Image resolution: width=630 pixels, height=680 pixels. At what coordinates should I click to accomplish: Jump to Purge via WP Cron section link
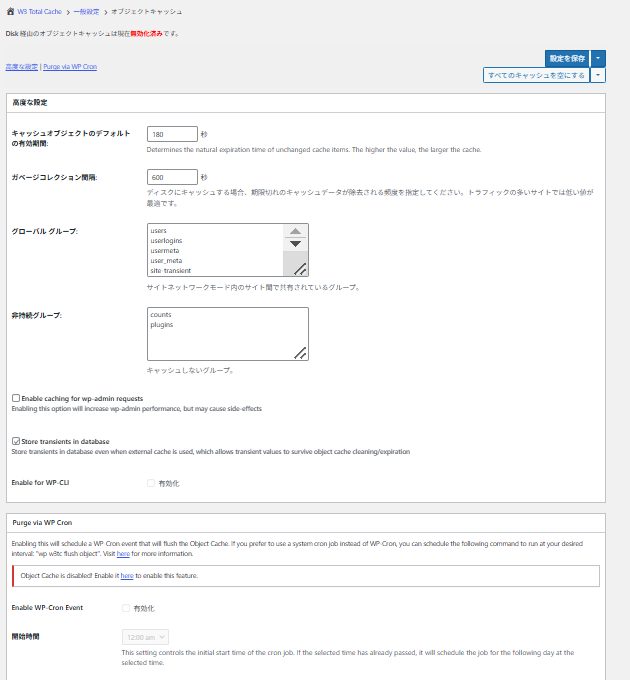coord(70,66)
